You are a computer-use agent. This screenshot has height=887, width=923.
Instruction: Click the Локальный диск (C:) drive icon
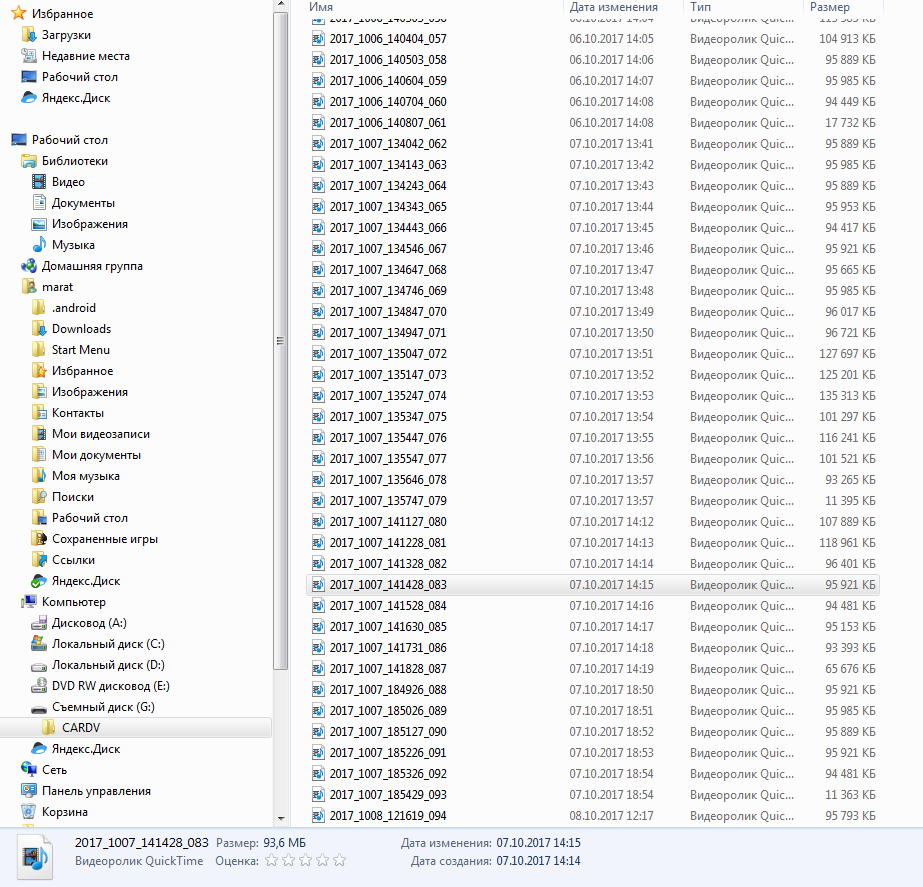(x=39, y=644)
